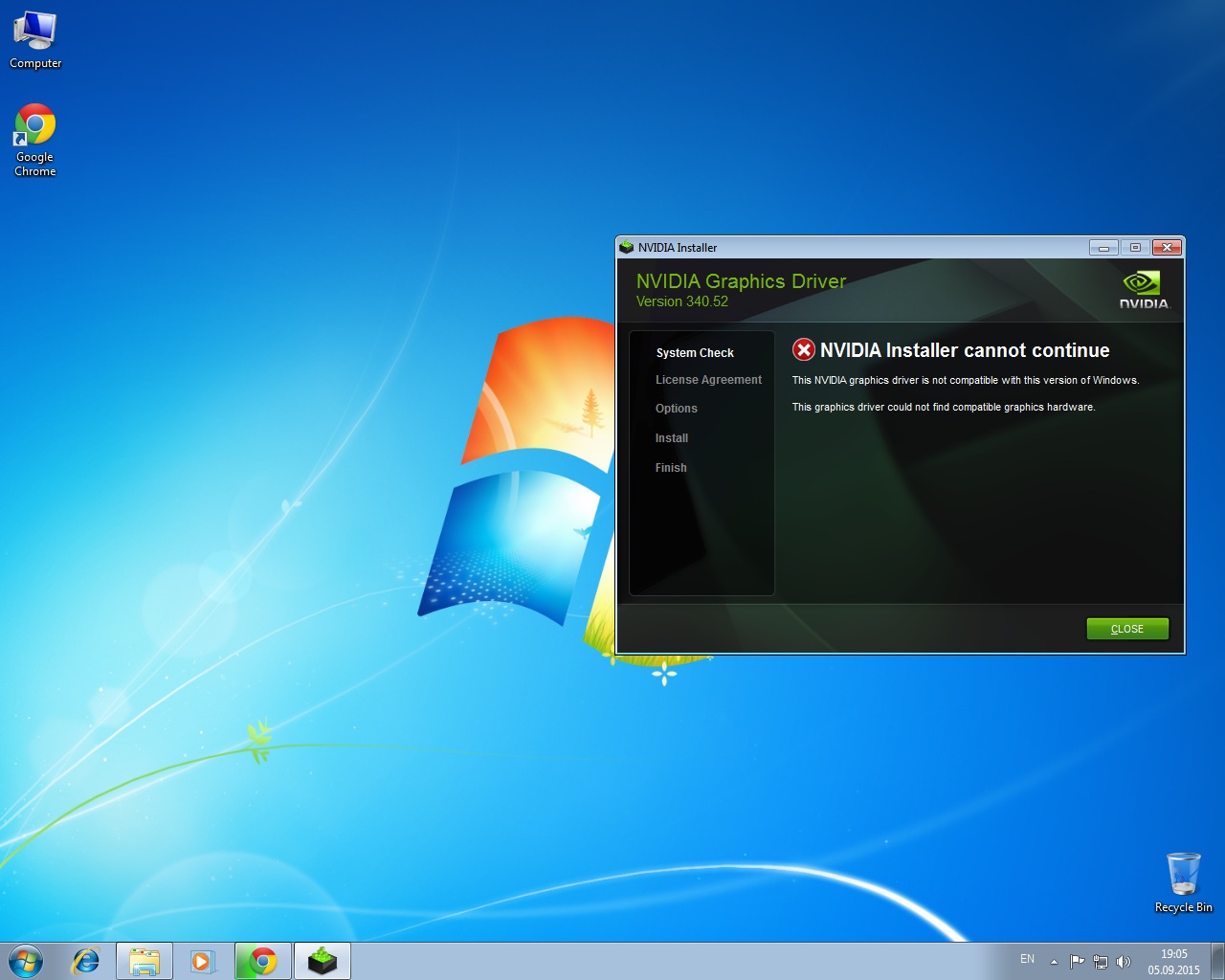Launch the Google Chrome desktop shortcut

click(35, 140)
